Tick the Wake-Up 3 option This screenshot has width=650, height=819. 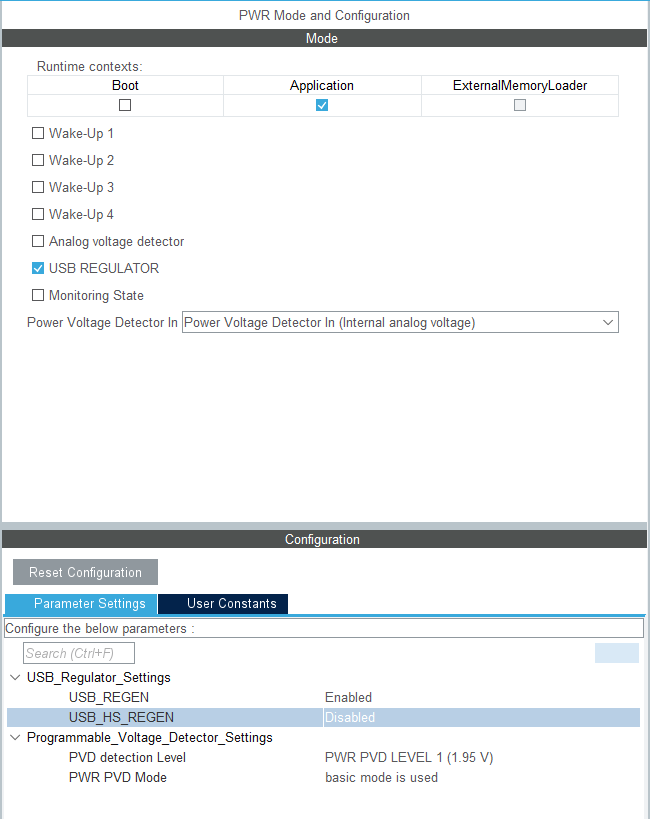coord(38,187)
